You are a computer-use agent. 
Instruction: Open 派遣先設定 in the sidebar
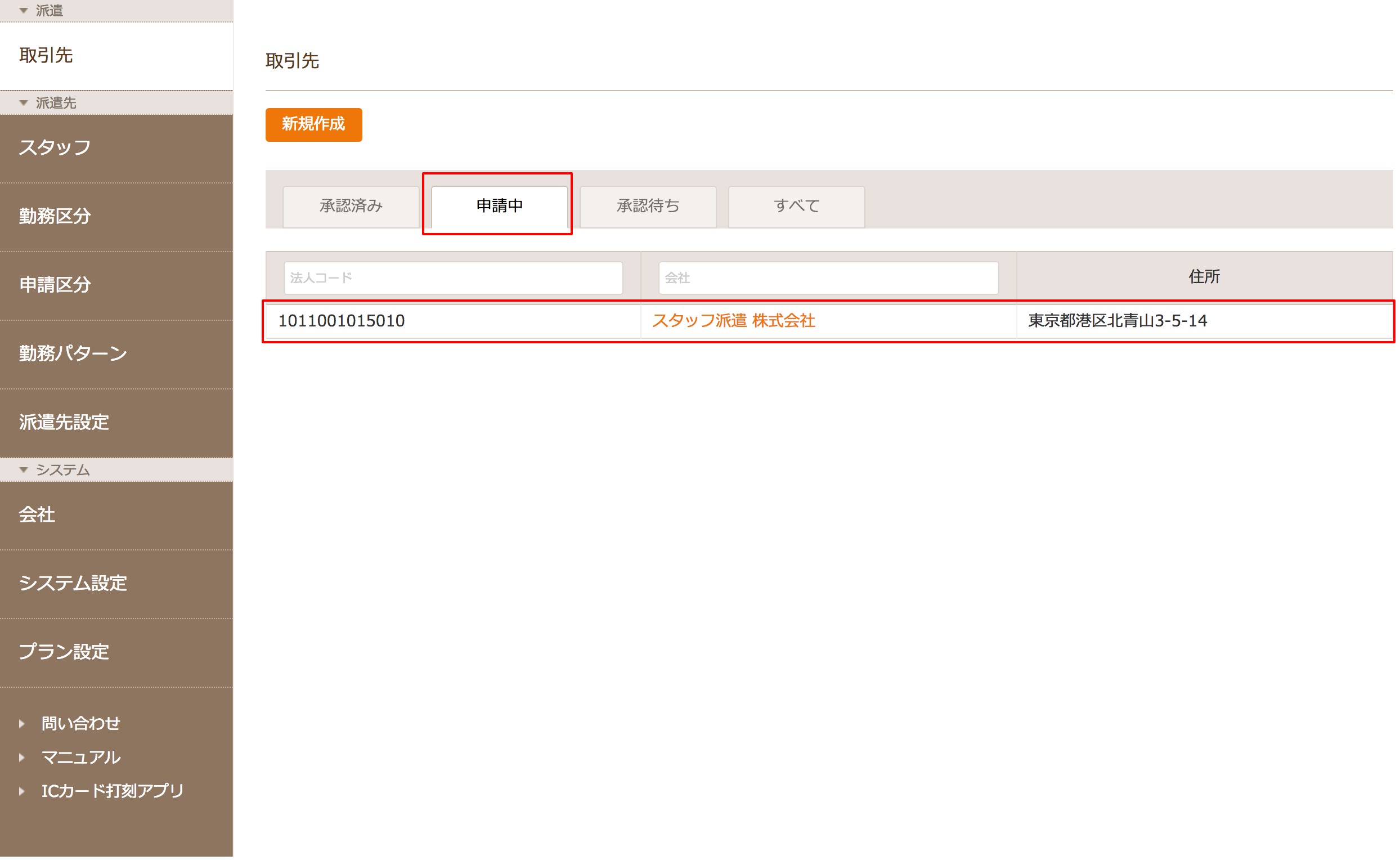(x=116, y=424)
